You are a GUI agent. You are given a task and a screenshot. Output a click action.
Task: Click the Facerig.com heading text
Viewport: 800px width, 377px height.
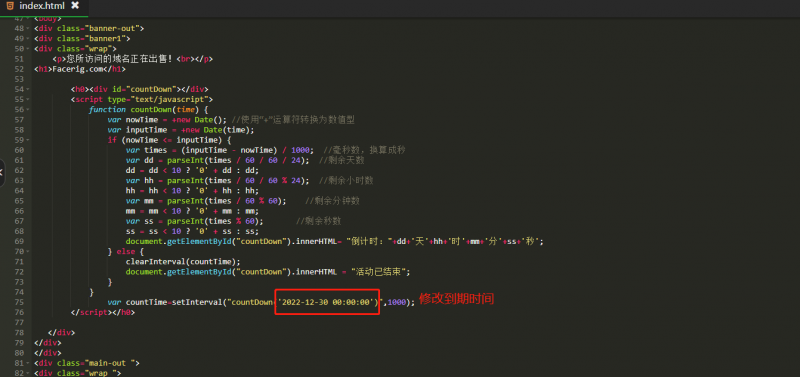(79, 69)
